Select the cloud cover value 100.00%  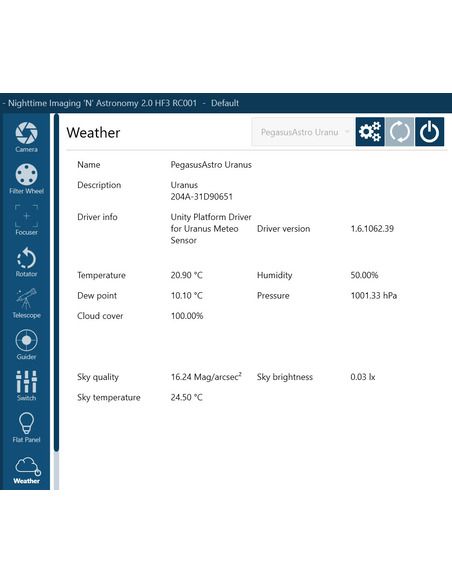[x=187, y=316]
